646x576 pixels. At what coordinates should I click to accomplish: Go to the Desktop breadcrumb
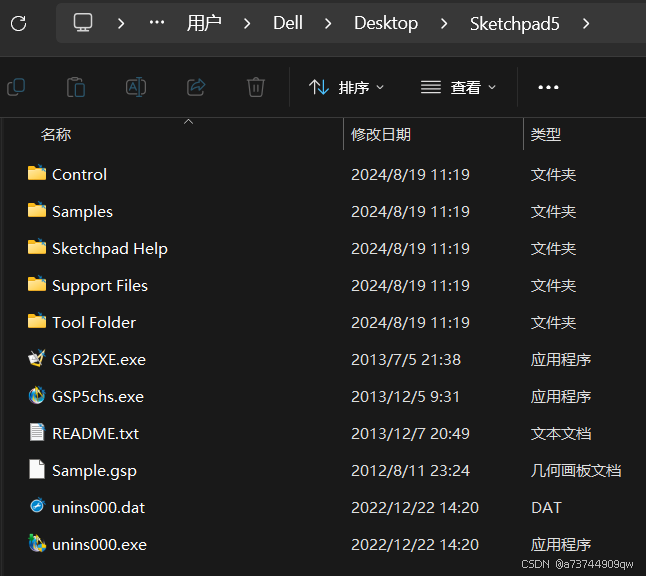[386, 23]
